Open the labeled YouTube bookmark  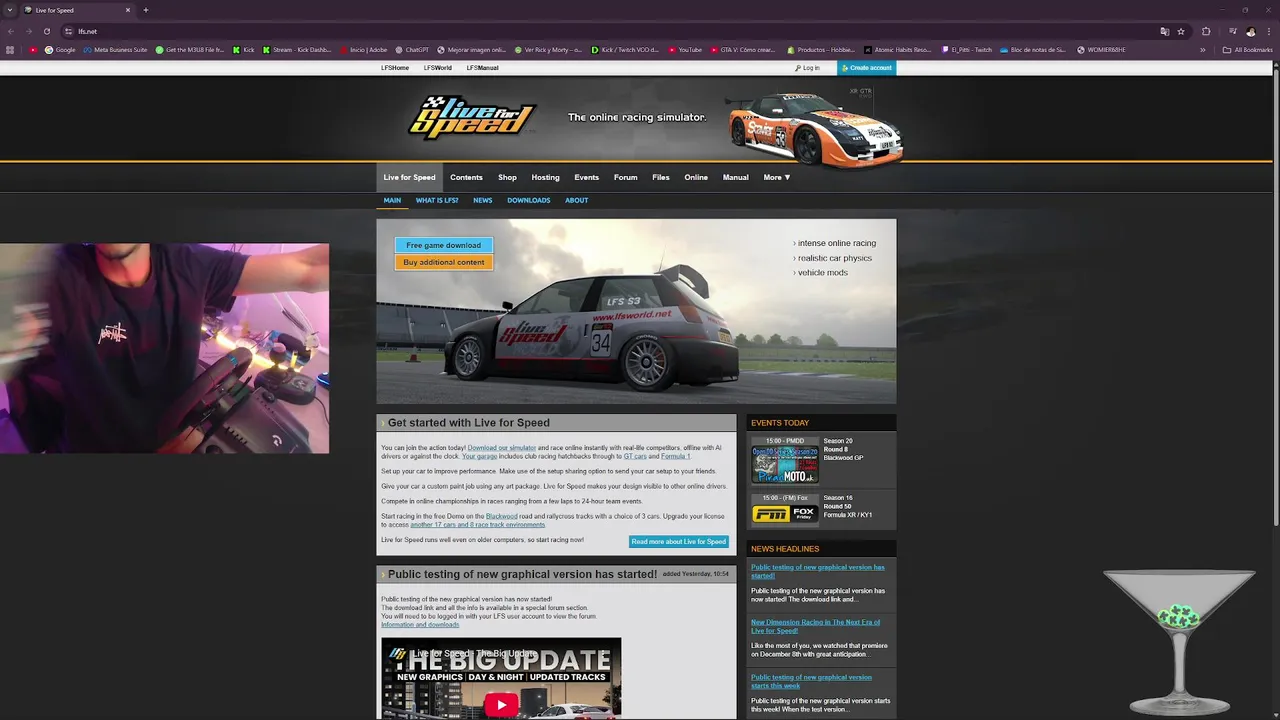pos(685,49)
